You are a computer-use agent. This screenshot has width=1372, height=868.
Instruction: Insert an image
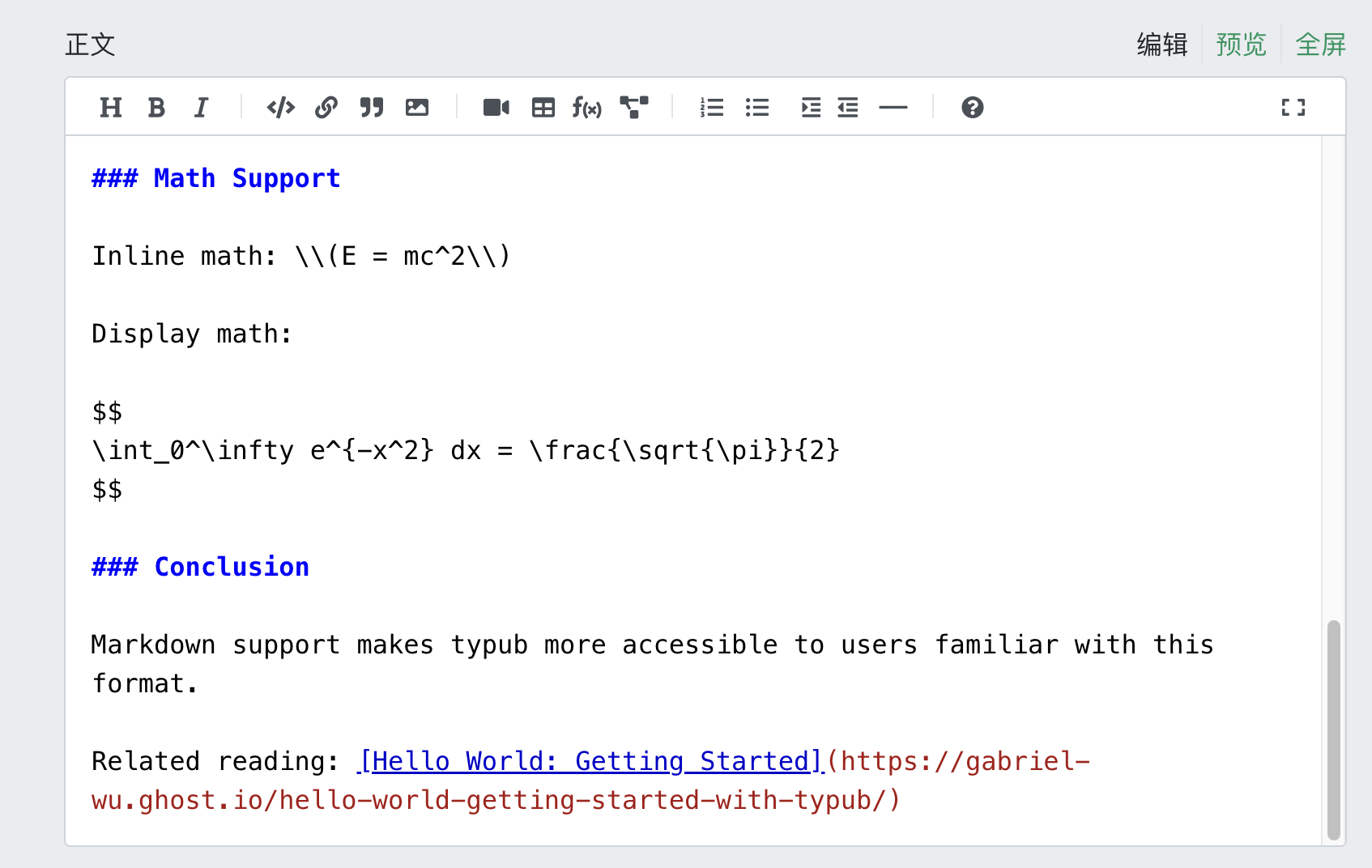click(x=417, y=108)
